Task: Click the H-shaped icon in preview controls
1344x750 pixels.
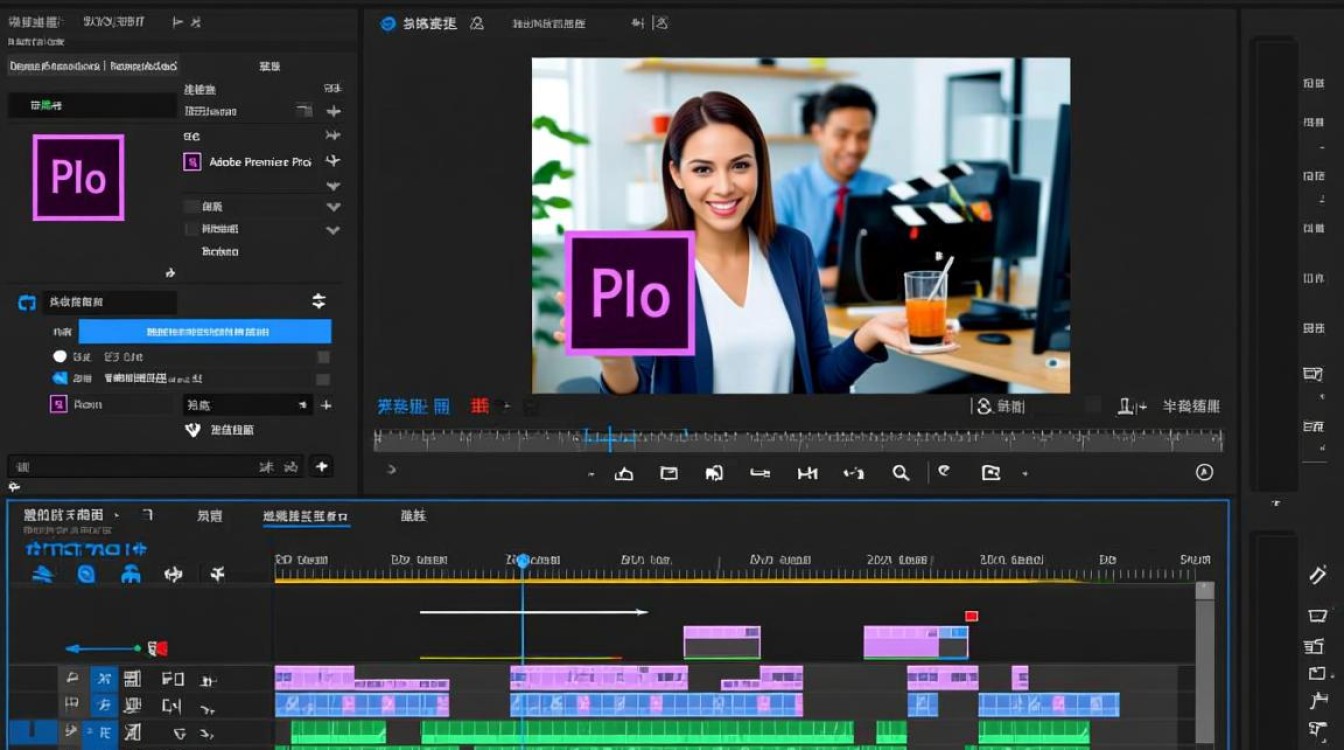Action: (x=807, y=473)
